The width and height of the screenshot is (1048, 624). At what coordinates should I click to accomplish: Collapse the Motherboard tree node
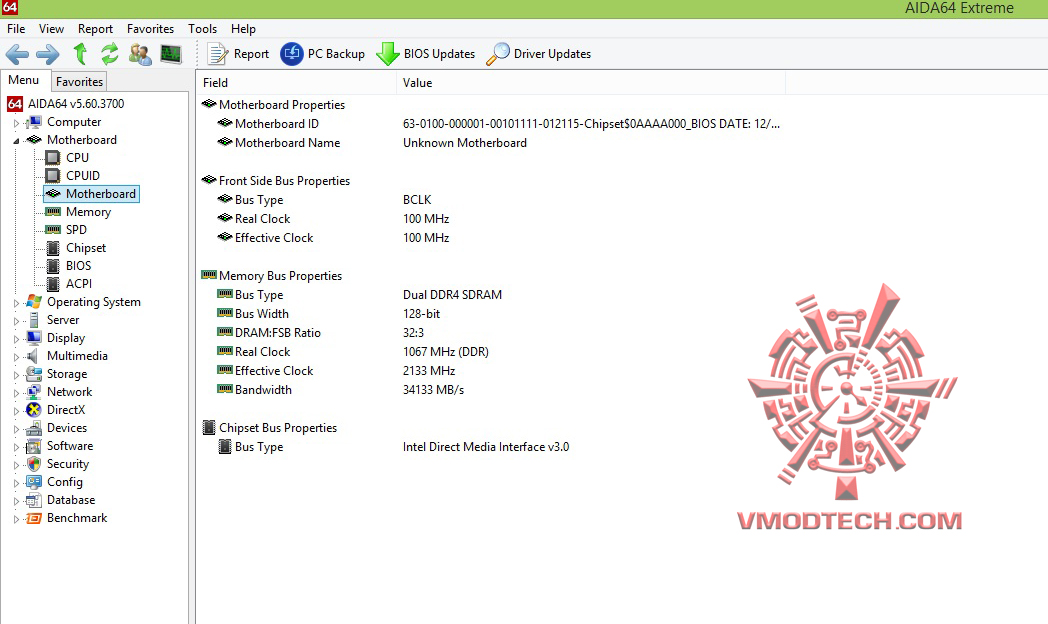tap(16, 141)
